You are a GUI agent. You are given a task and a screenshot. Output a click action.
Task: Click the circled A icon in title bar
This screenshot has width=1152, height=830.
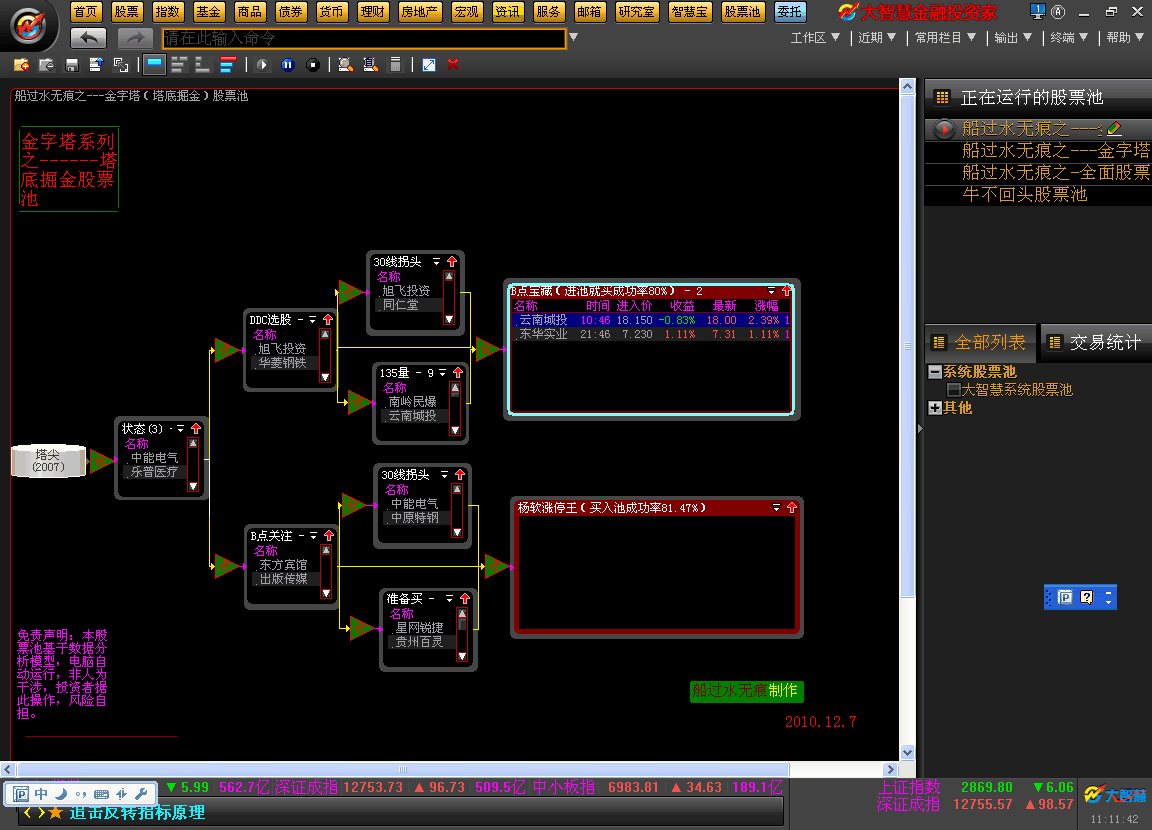pyautogui.click(x=1058, y=12)
